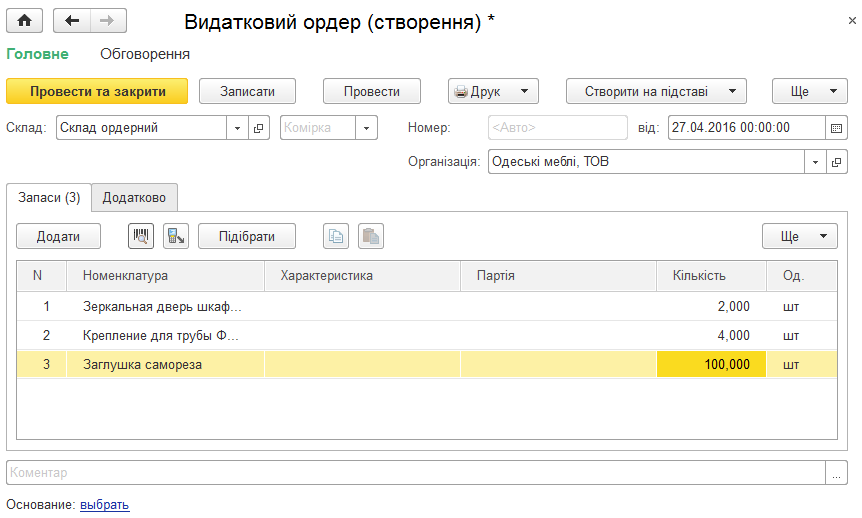The image size is (862, 518).
Task: Navigate back with the left arrow
Action: tap(71, 21)
